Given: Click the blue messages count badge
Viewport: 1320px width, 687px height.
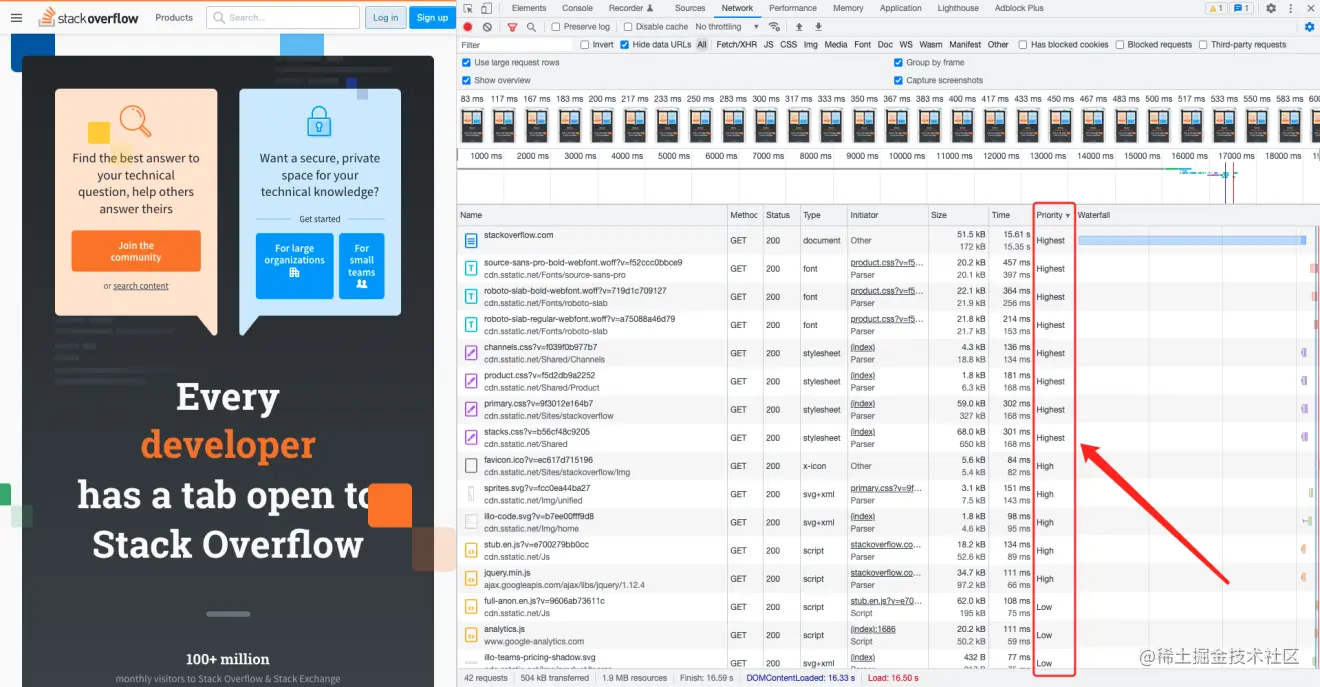Looking at the screenshot, I should click(x=1241, y=8).
